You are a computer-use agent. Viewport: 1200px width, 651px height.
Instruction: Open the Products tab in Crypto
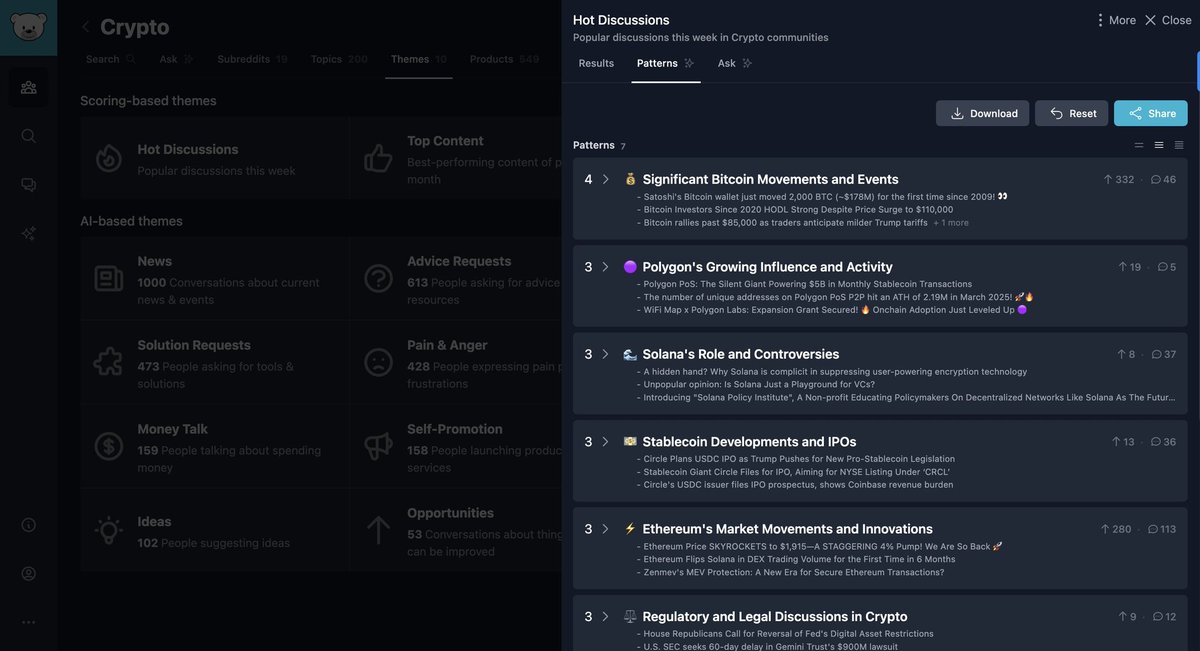click(504, 59)
